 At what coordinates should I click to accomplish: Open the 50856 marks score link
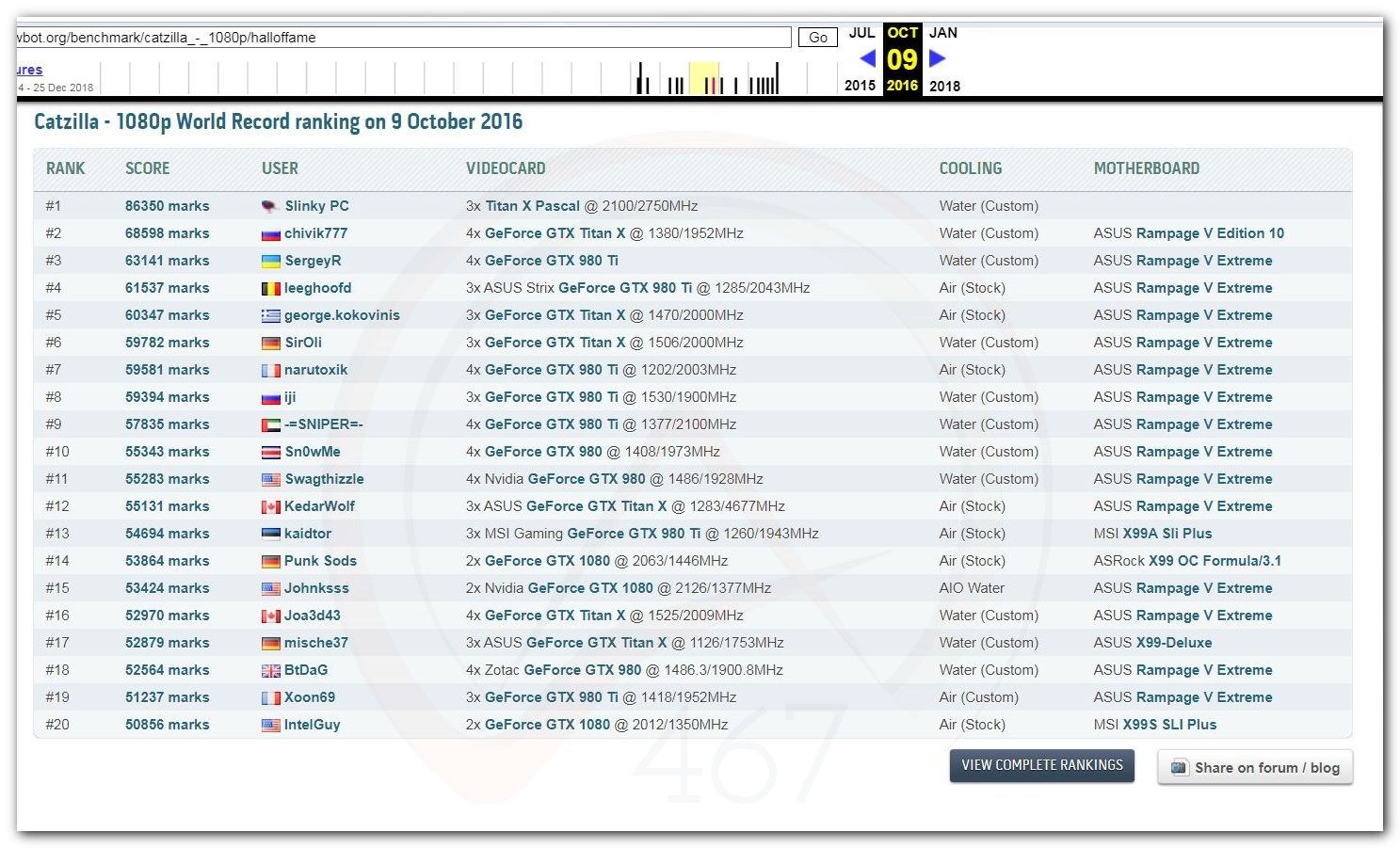pyautogui.click(x=168, y=725)
